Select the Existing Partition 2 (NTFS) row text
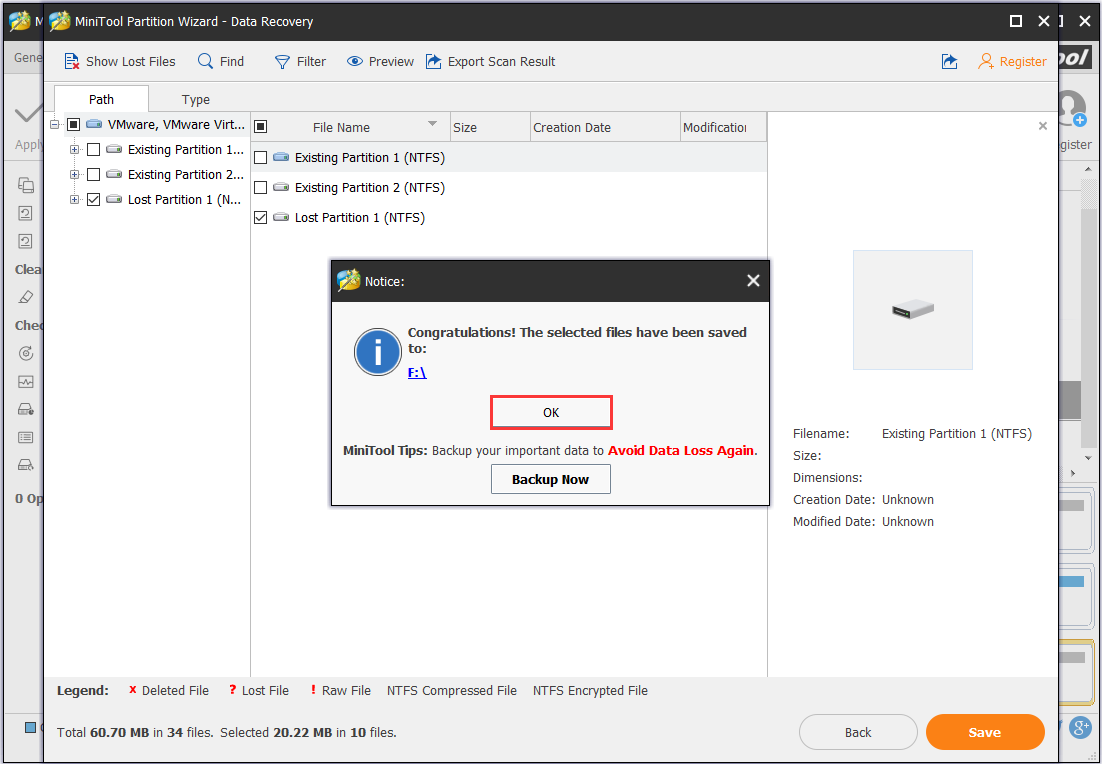This screenshot has height=764, width=1102. click(370, 188)
